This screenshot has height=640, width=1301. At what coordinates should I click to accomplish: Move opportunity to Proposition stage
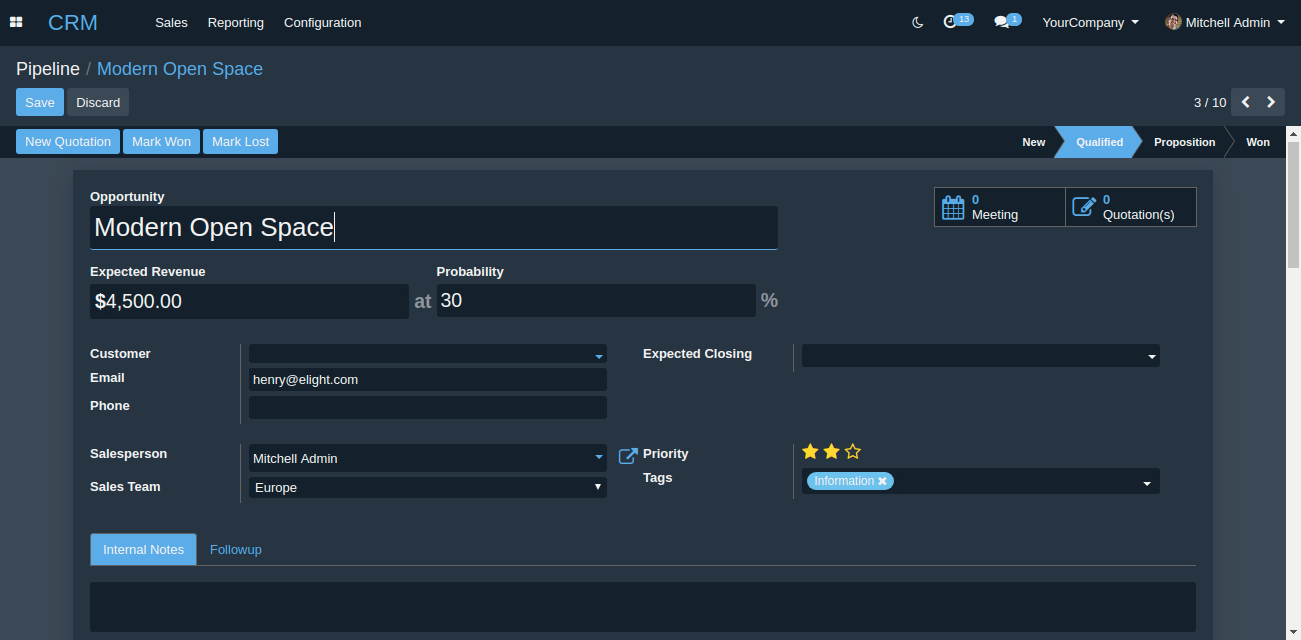click(x=1184, y=142)
